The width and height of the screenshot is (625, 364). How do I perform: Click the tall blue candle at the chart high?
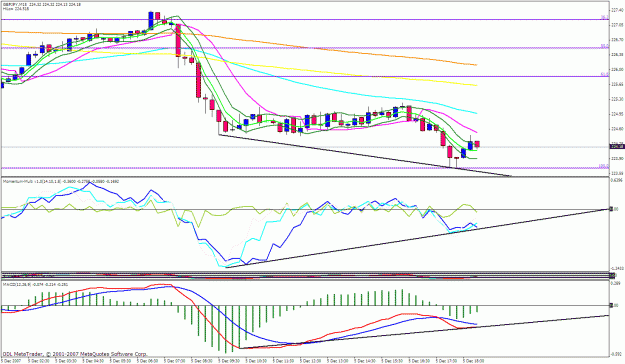point(151,20)
